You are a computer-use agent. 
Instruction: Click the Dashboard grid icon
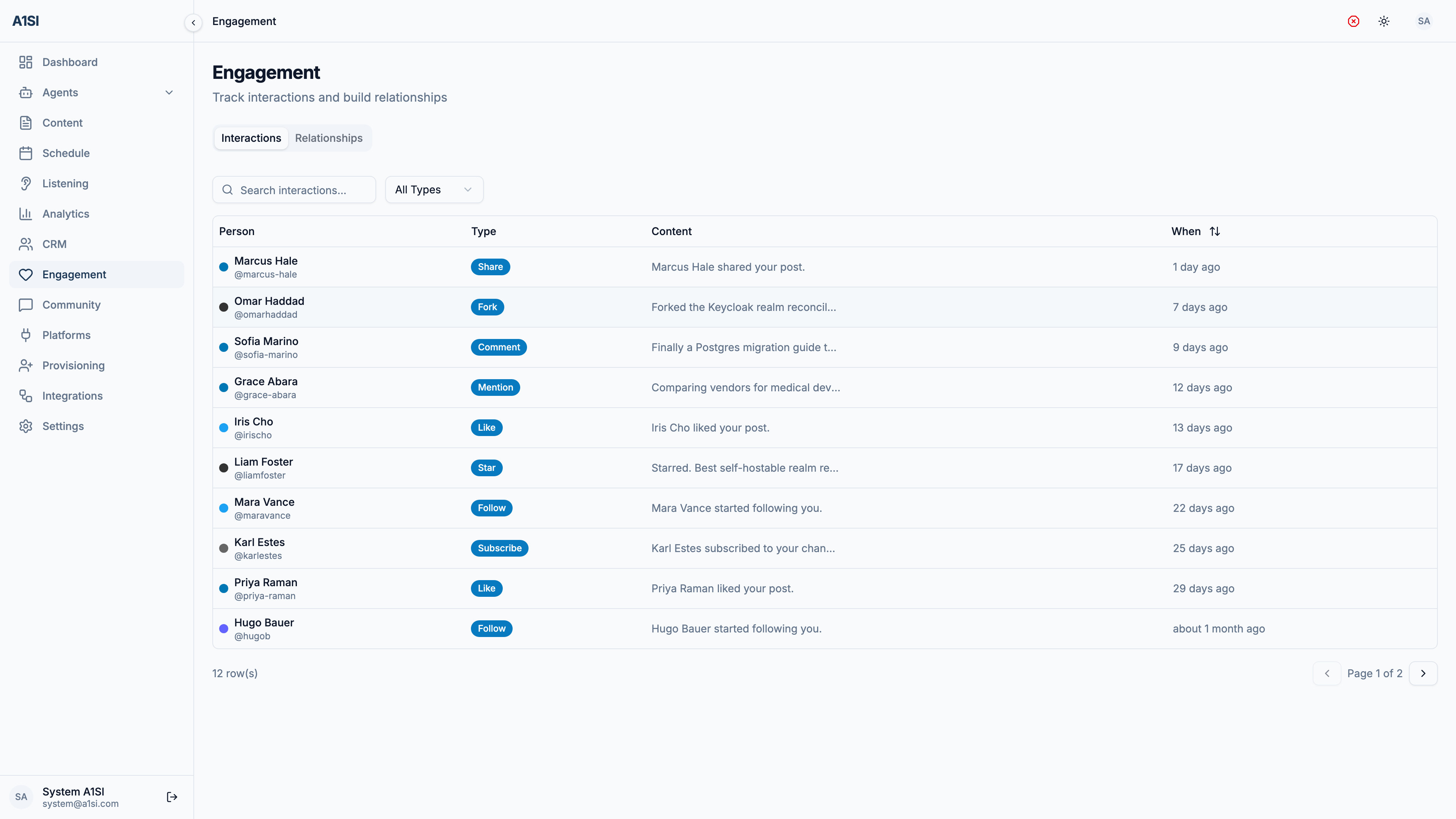click(x=25, y=62)
